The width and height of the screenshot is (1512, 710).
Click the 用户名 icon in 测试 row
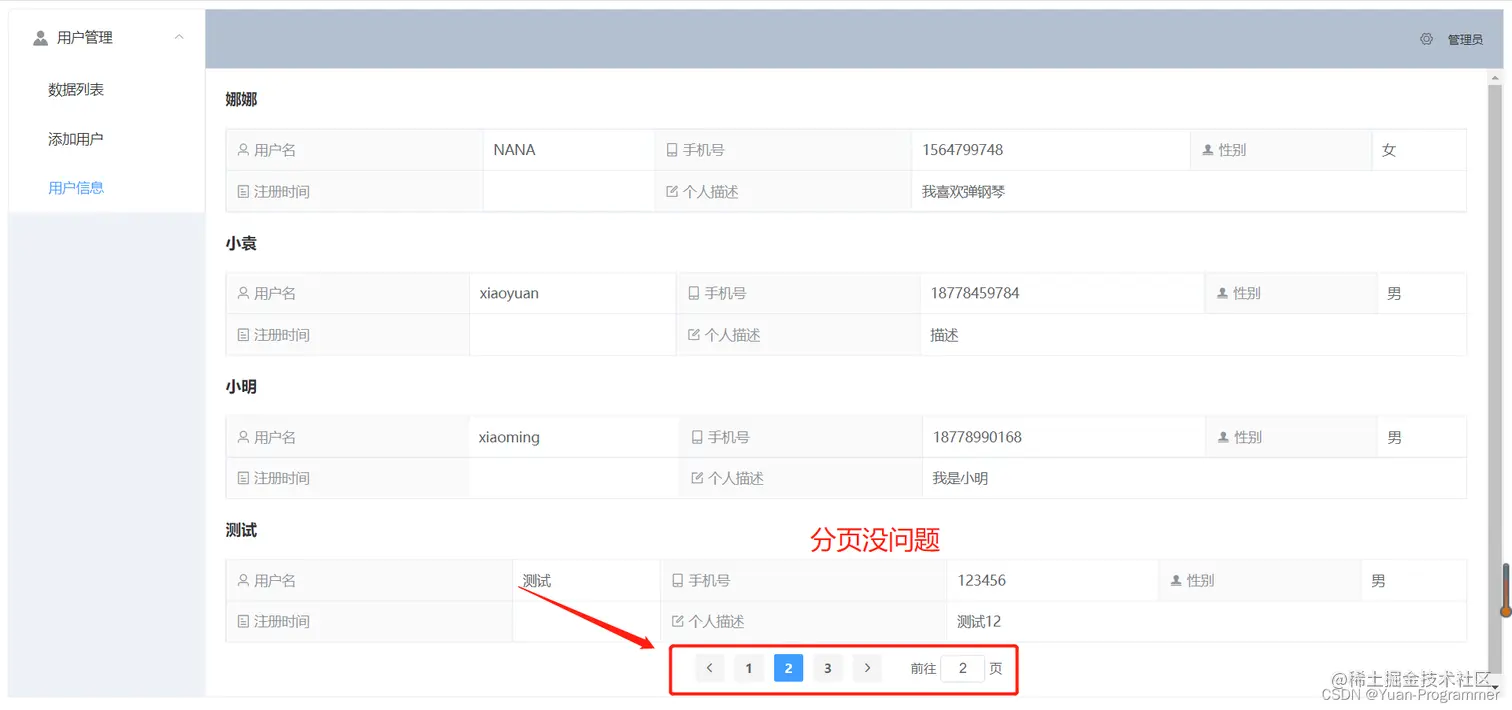point(243,580)
